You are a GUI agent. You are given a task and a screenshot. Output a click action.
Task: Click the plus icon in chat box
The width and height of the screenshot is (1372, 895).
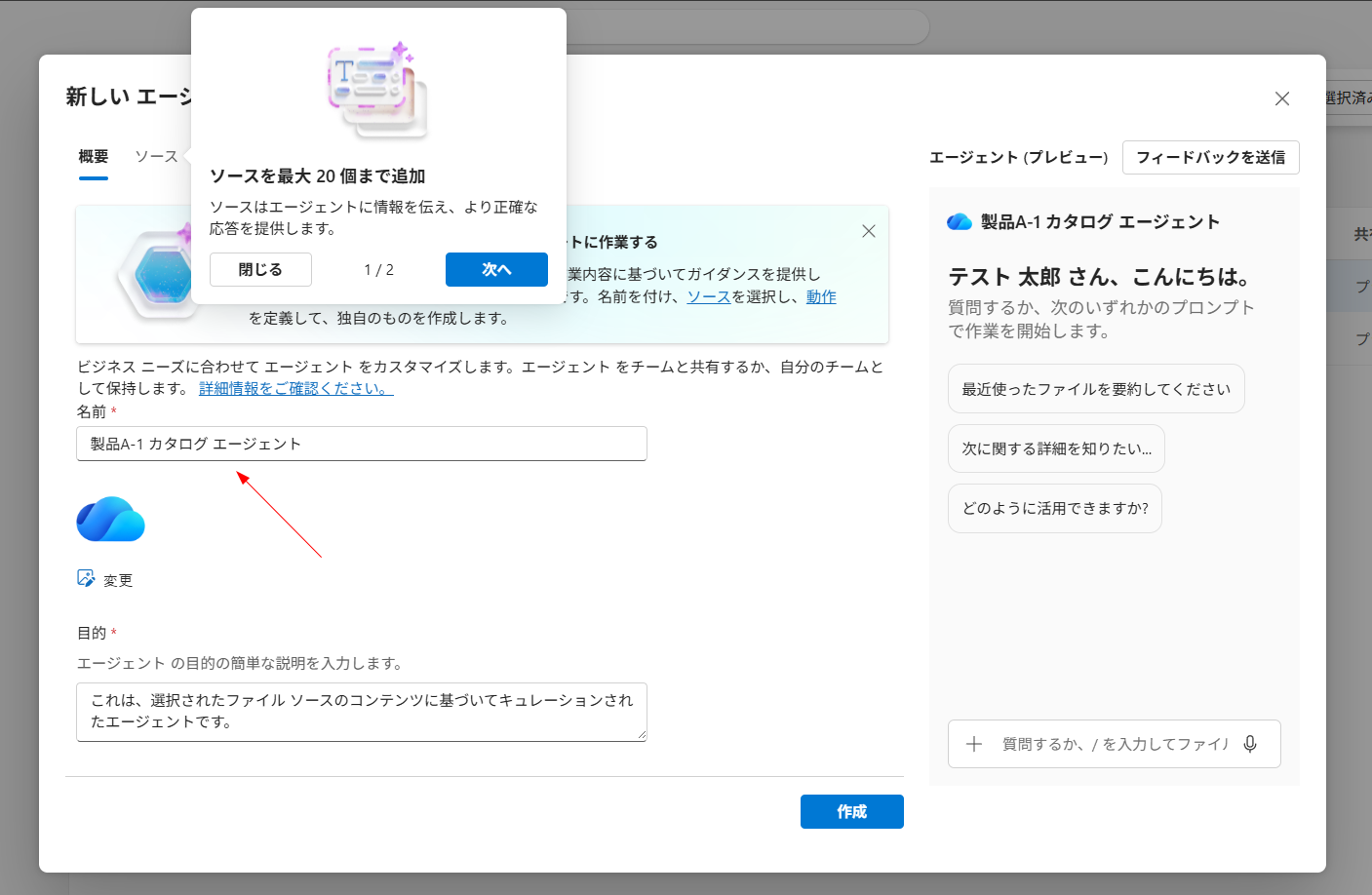pyautogui.click(x=973, y=744)
